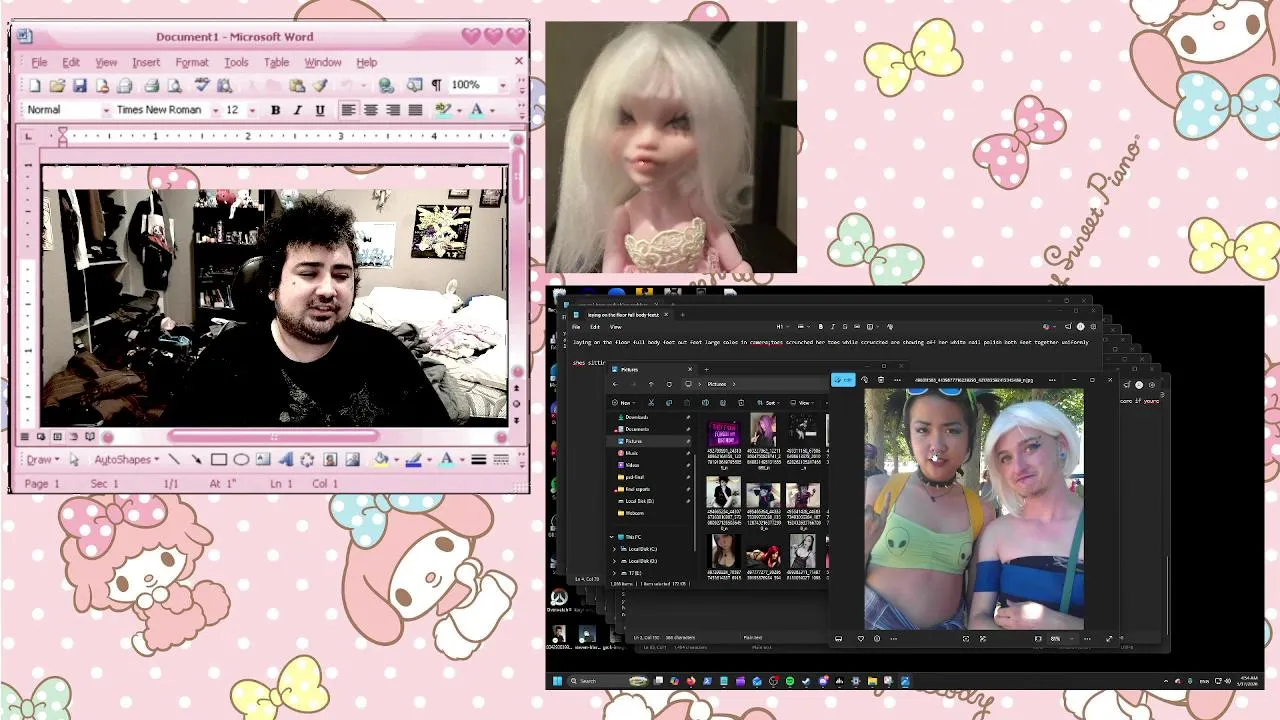Open Word's Help menu

tap(367, 62)
